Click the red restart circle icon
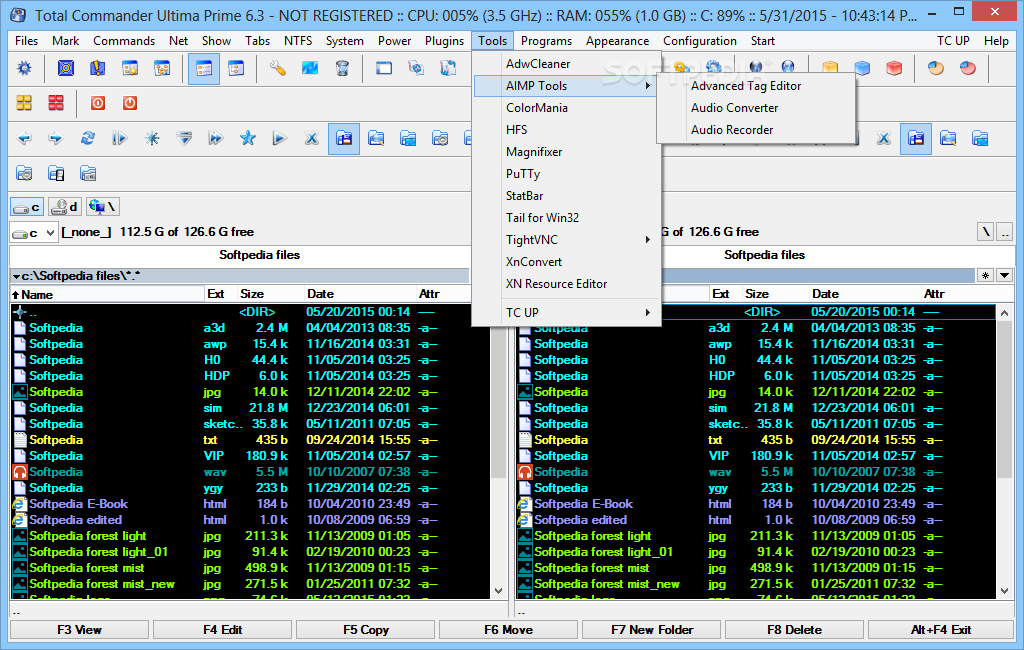The image size is (1024, 650). [98, 103]
